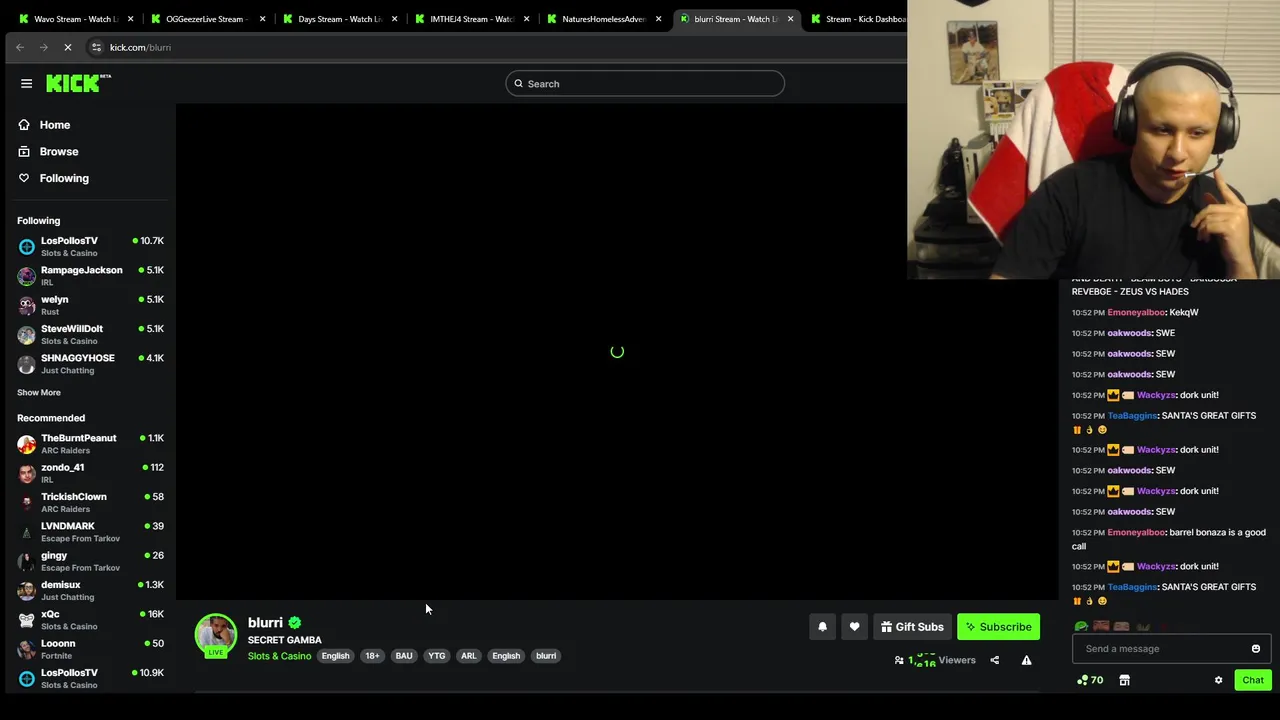Switch to Stream - Kick Dashboard tab

860,19
